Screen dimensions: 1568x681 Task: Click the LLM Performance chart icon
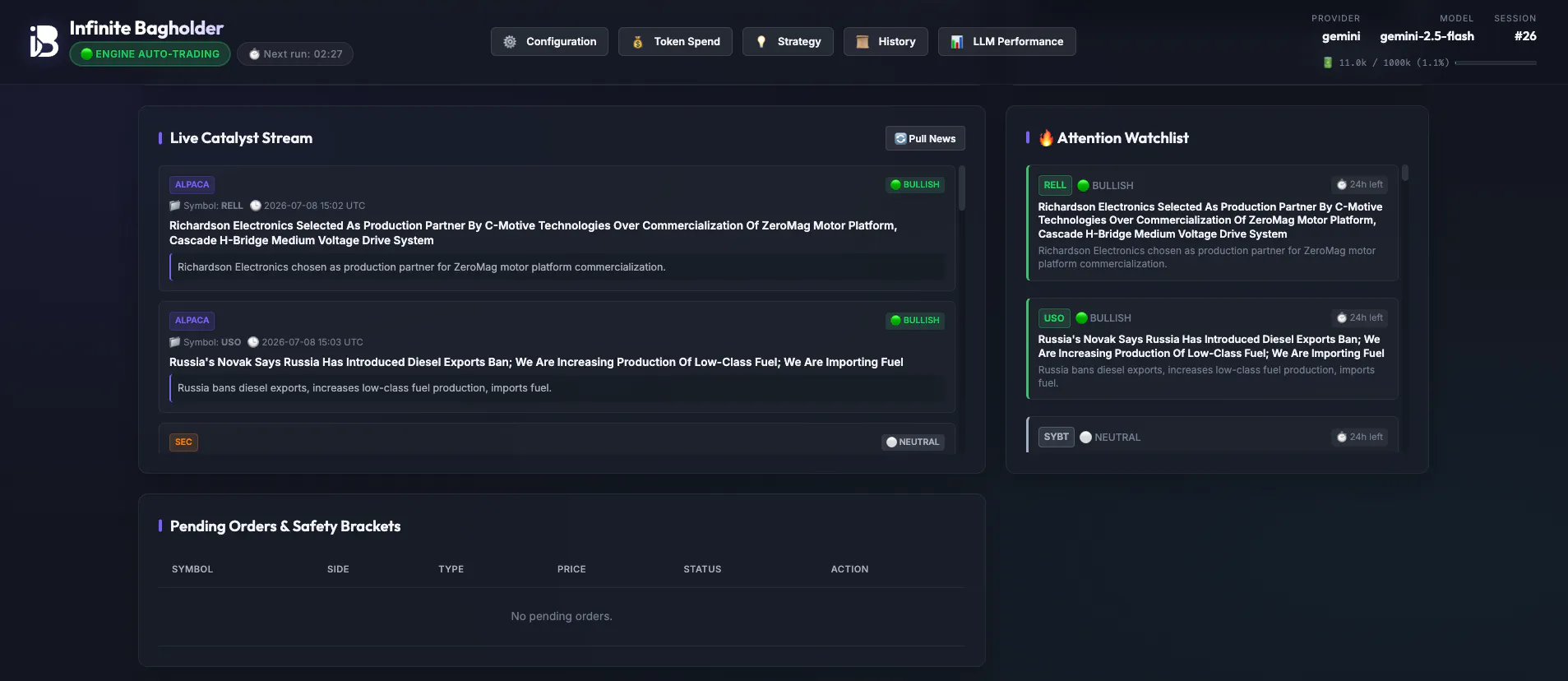click(x=957, y=42)
